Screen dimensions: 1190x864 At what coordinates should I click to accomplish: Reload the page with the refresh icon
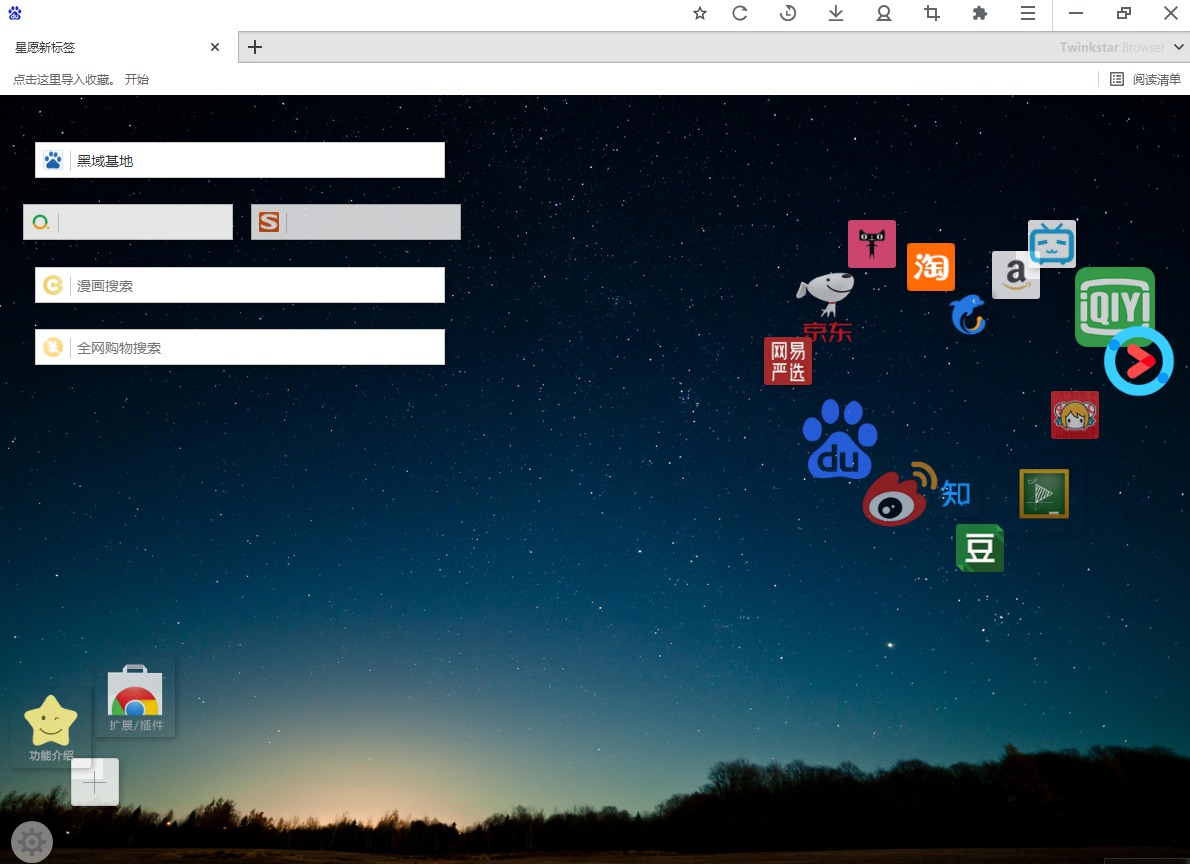click(x=740, y=13)
